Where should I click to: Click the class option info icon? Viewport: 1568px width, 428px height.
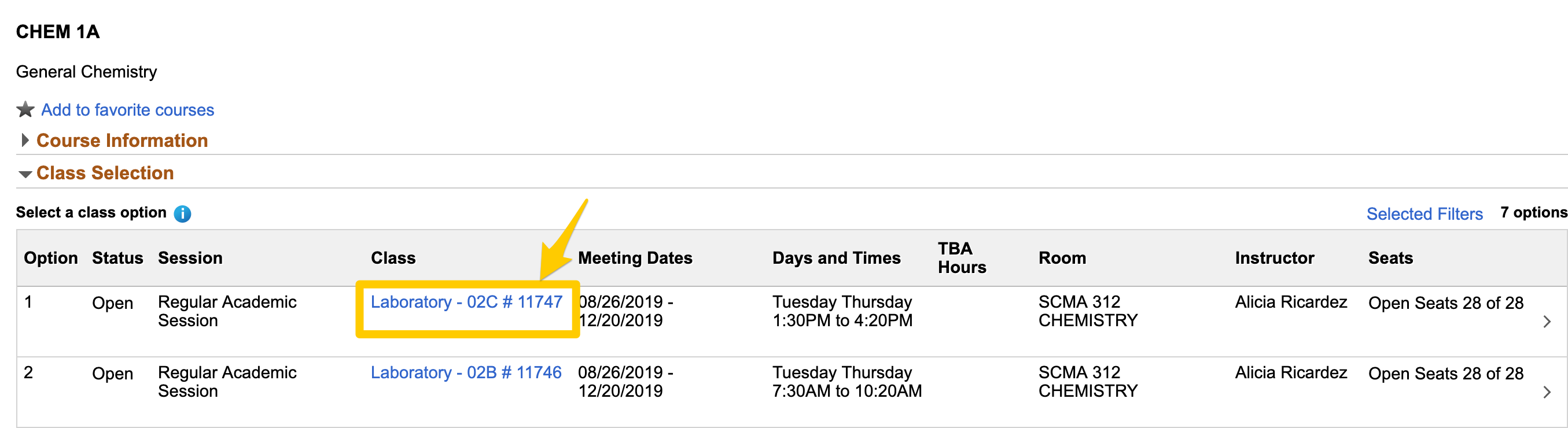click(x=182, y=213)
